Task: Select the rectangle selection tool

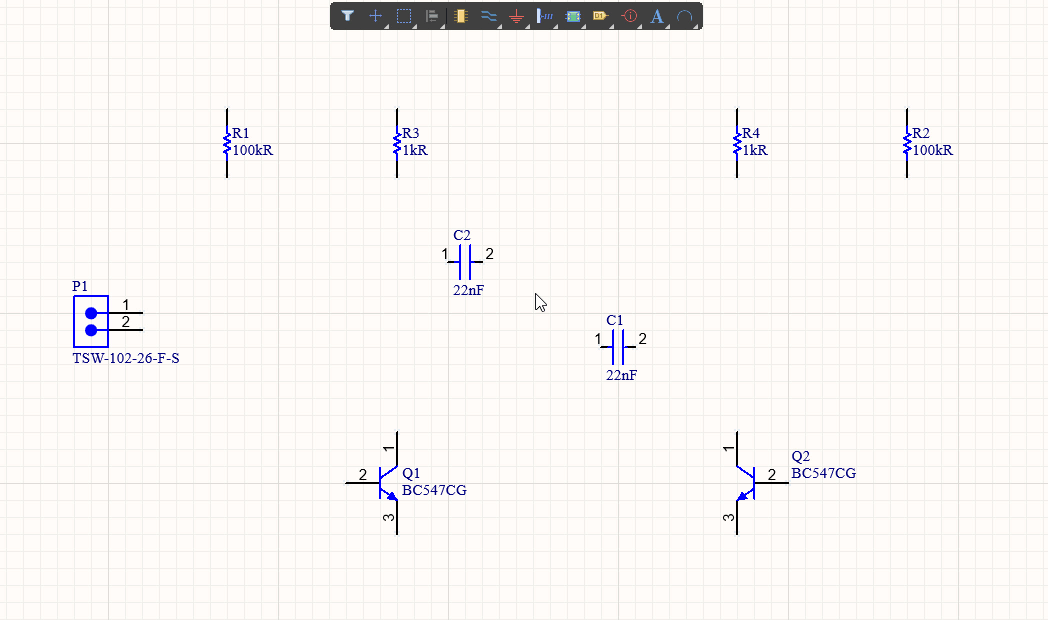Action: [404, 16]
